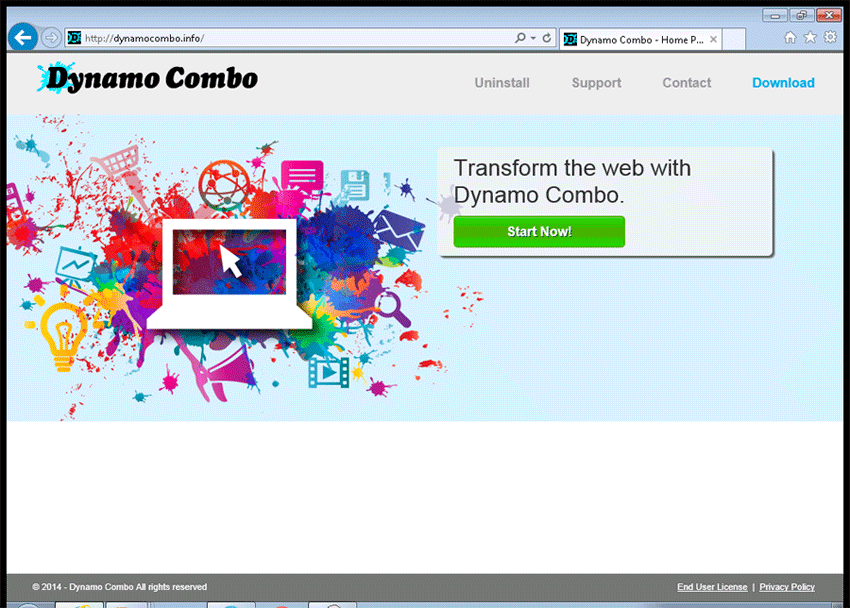Click the forward navigation arrow
850x608 pixels.
click(50, 38)
